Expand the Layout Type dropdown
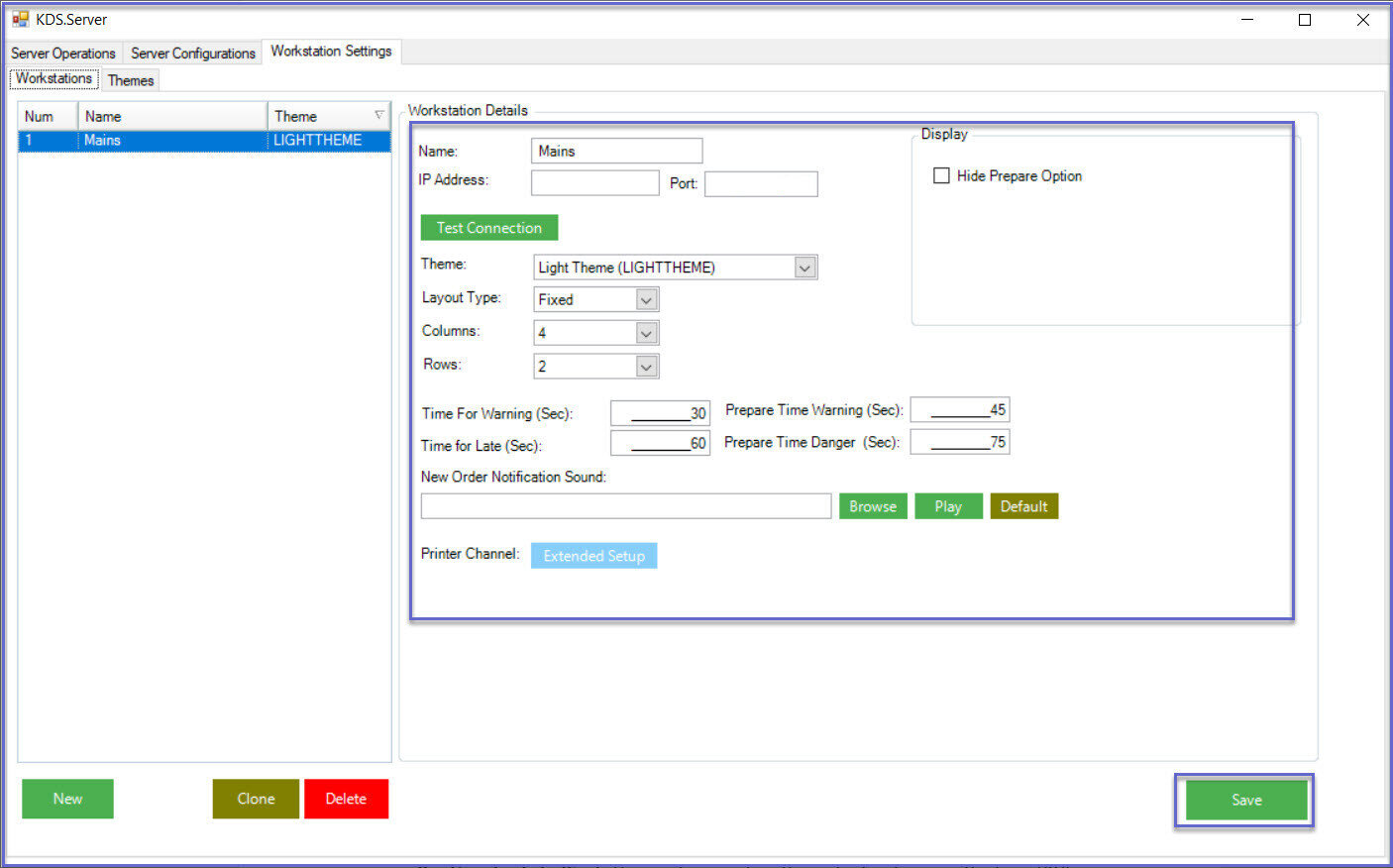1393x868 pixels. coord(646,300)
